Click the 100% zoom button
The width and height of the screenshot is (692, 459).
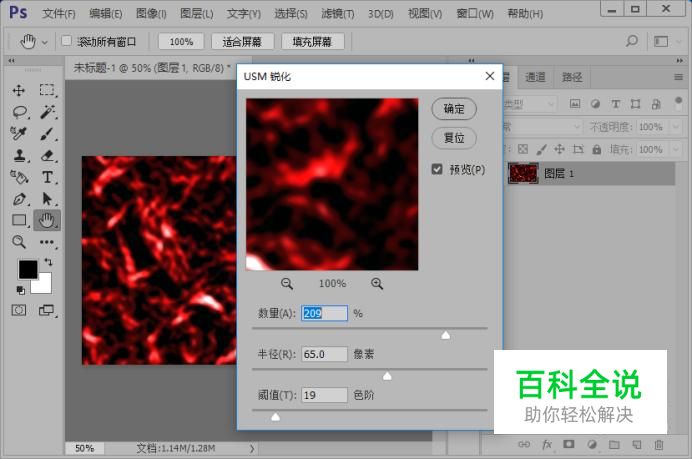(x=181, y=41)
